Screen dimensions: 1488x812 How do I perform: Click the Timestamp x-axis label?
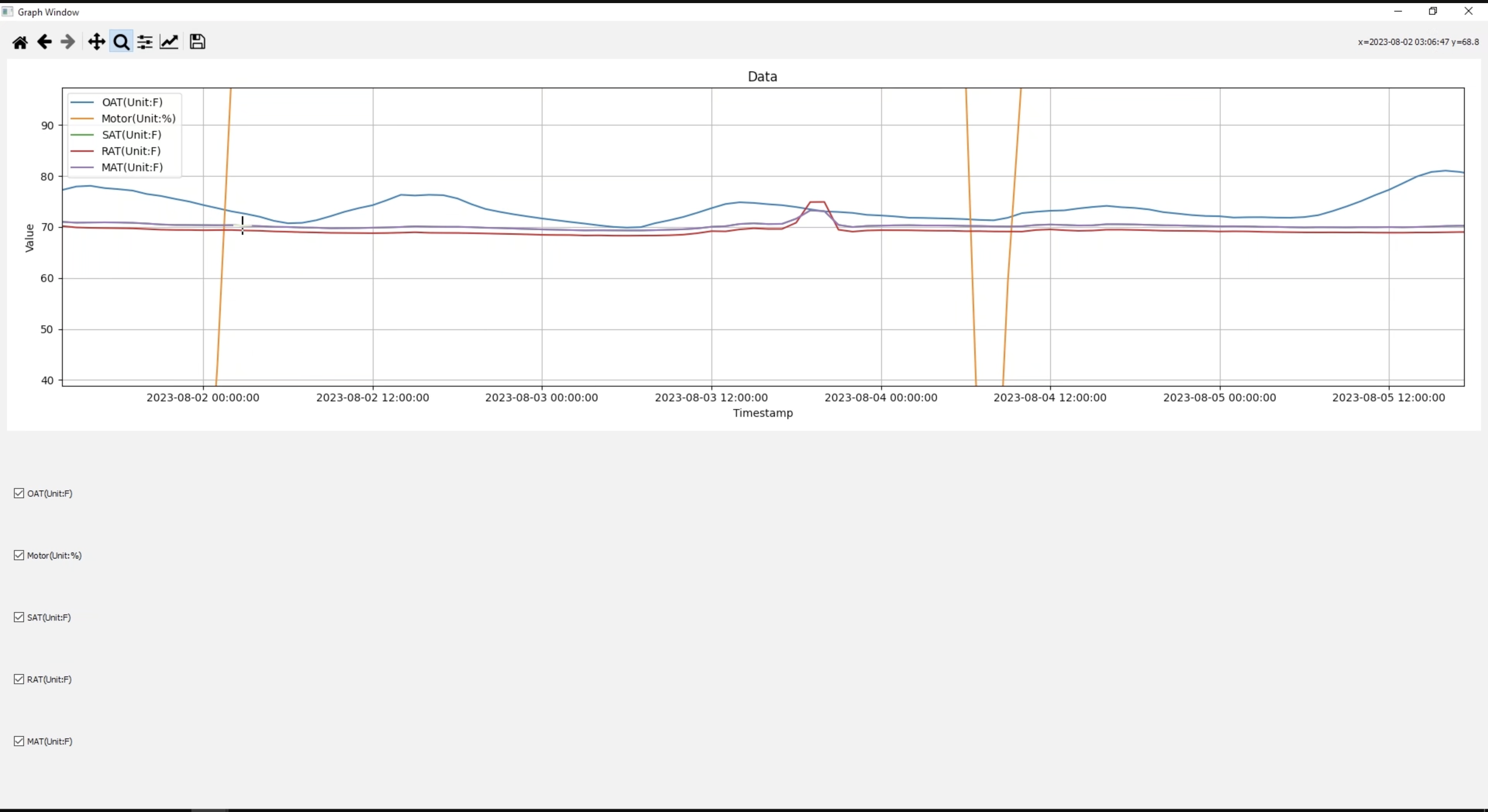[763, 413]
